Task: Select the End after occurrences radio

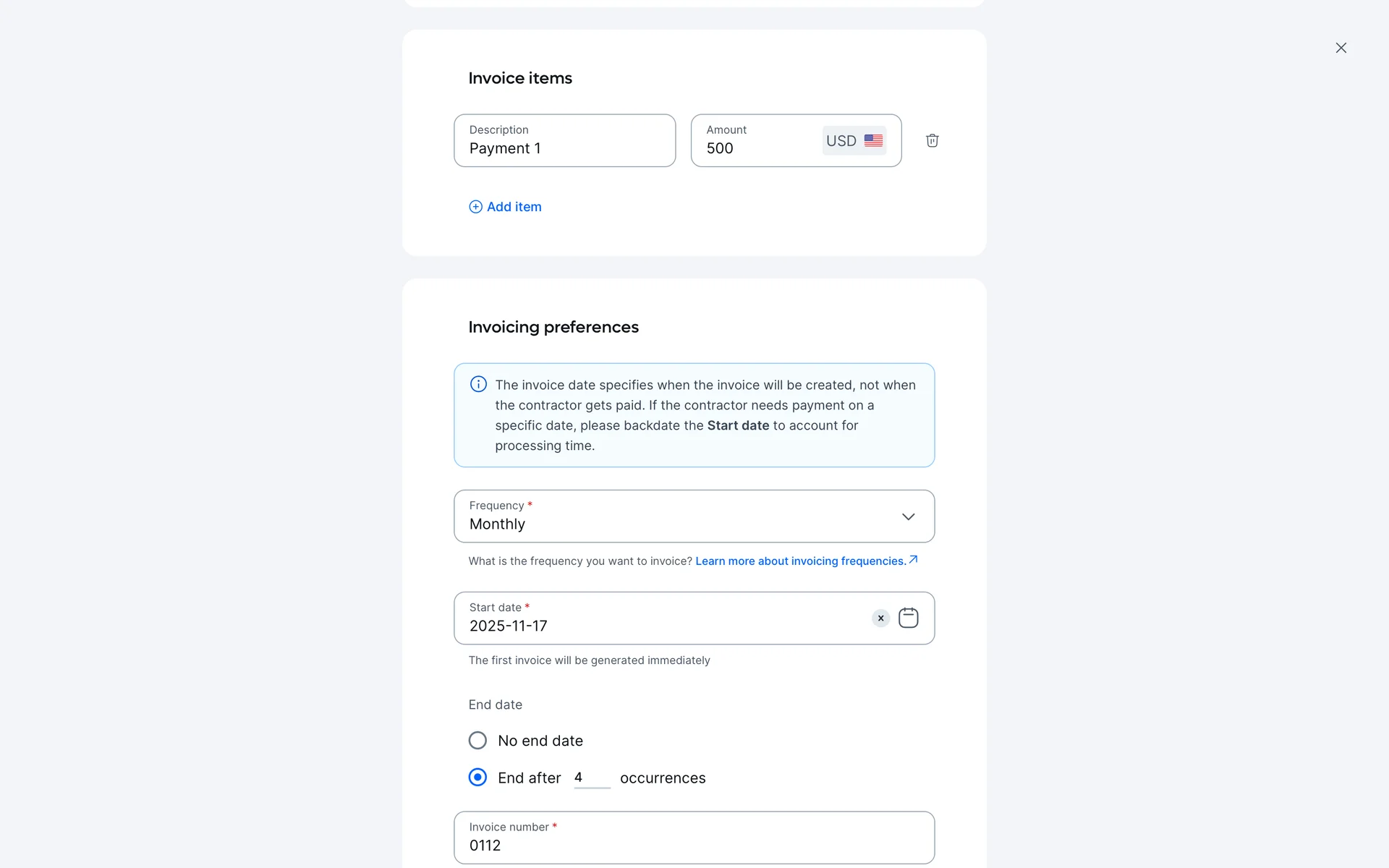Action: click(477, 777)
